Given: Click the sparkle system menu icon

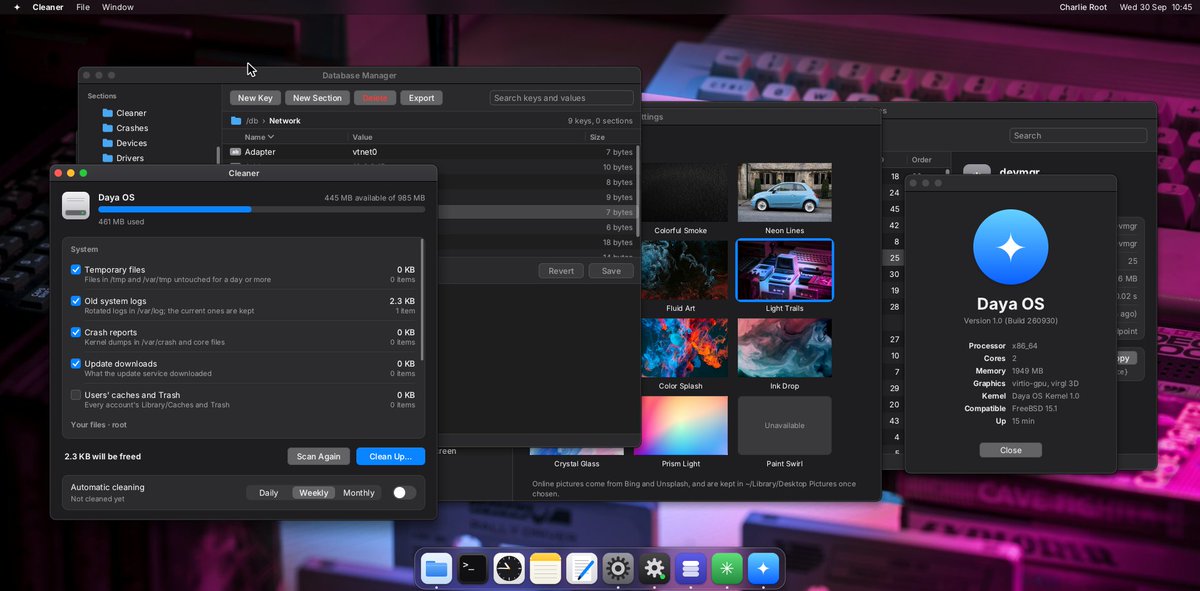Looking at the screenshot, I should point(16,7).
